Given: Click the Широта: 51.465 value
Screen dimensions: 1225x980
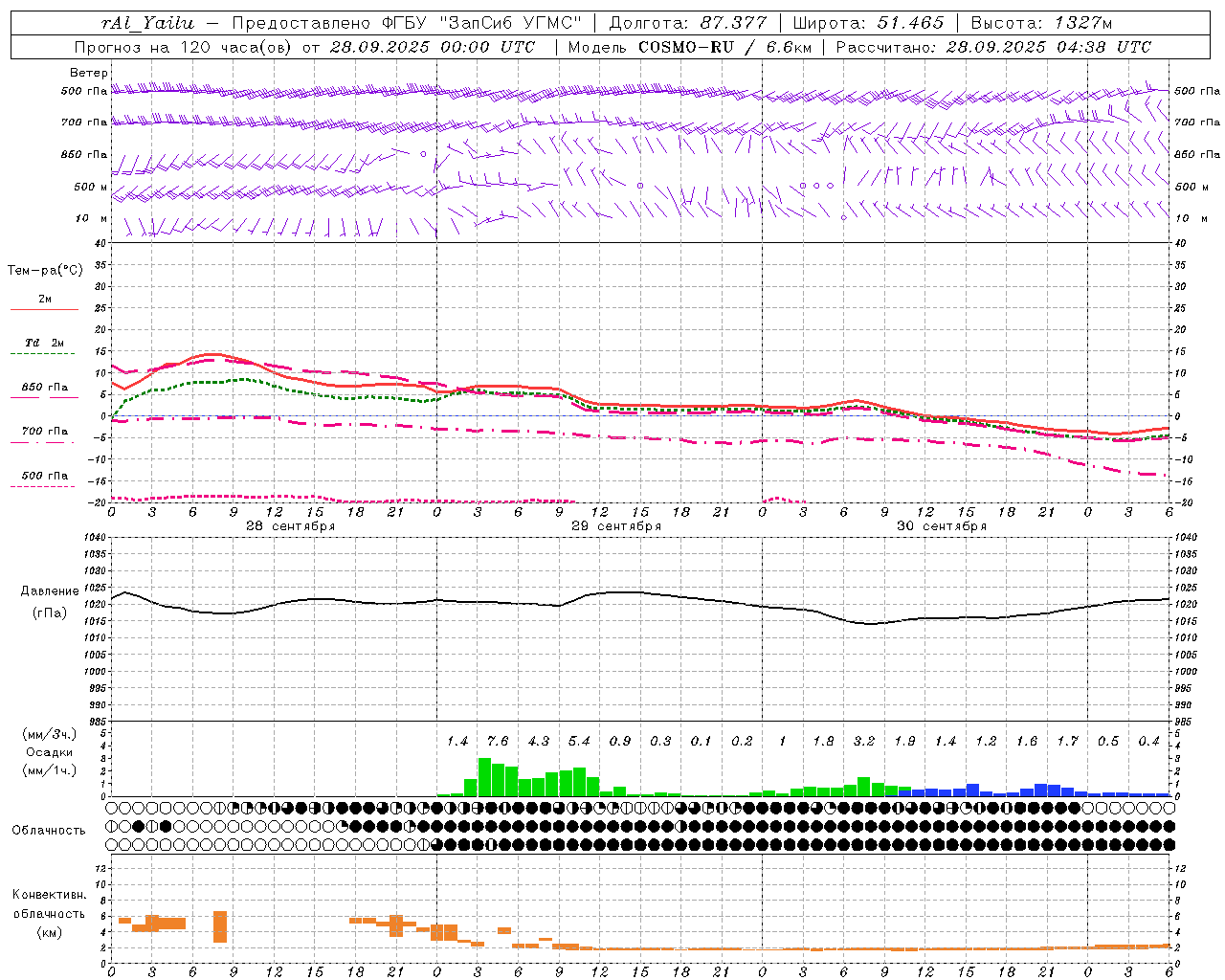Looking at the screenshot, I should coord(868,23).
